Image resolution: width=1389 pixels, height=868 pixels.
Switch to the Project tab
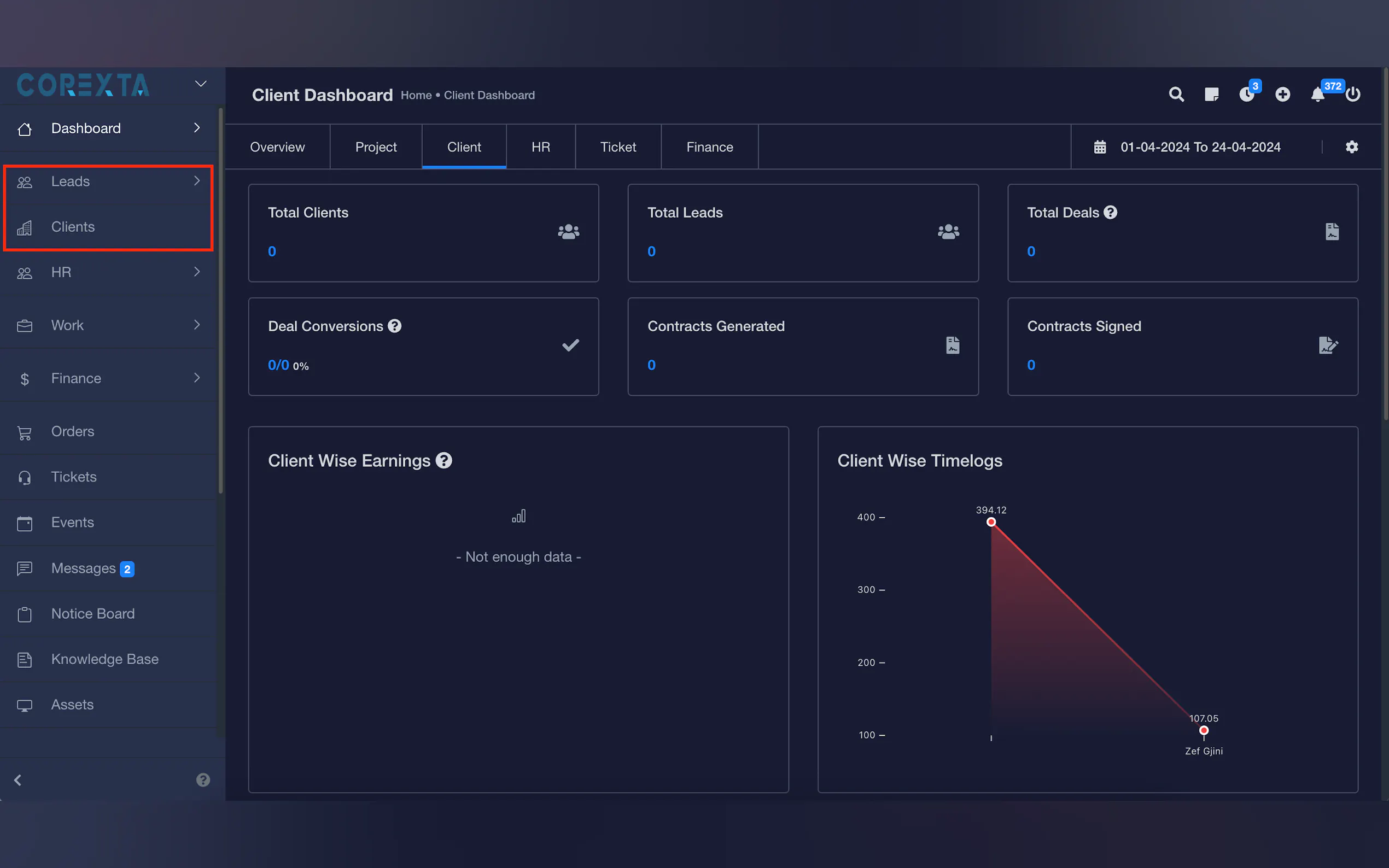pyautogui.click(x=376, y=147)
